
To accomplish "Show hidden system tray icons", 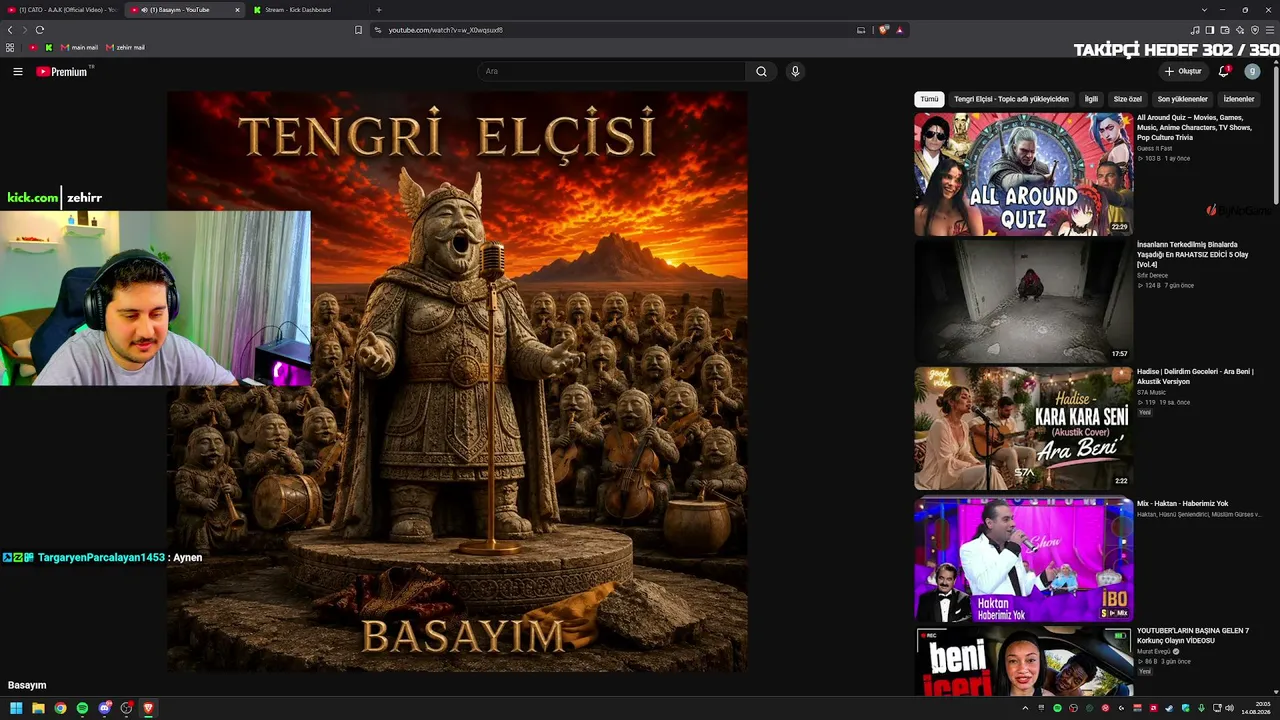I will pyautogui.click(x=1025, y=708).
